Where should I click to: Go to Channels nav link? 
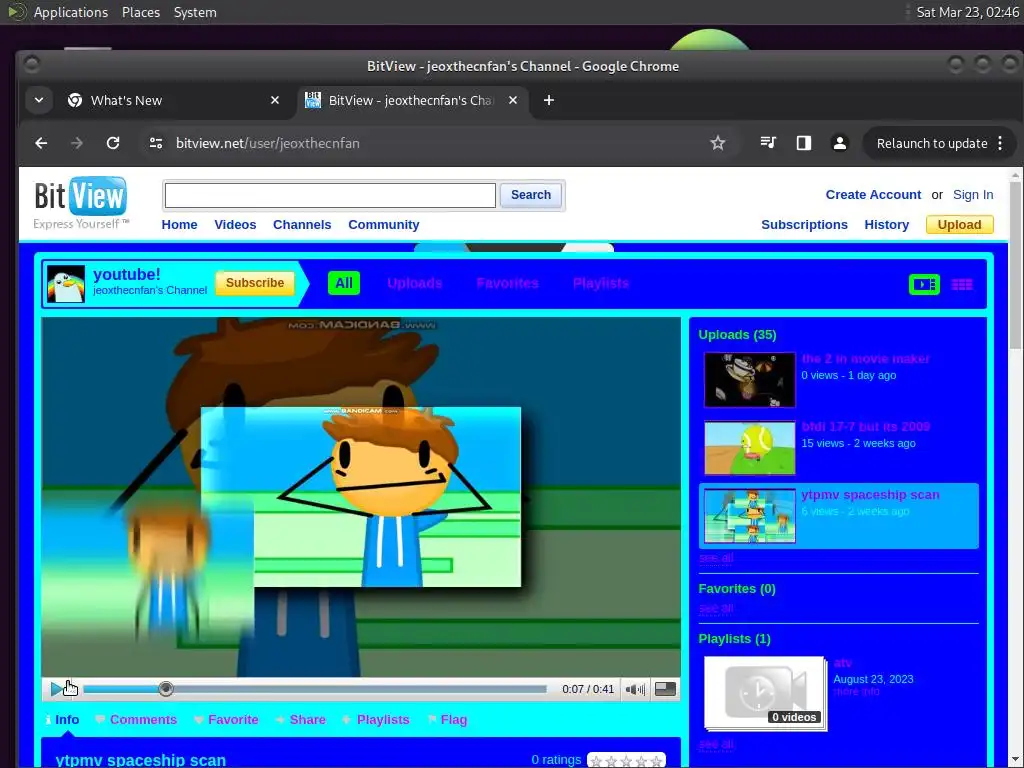coord(302,225)
